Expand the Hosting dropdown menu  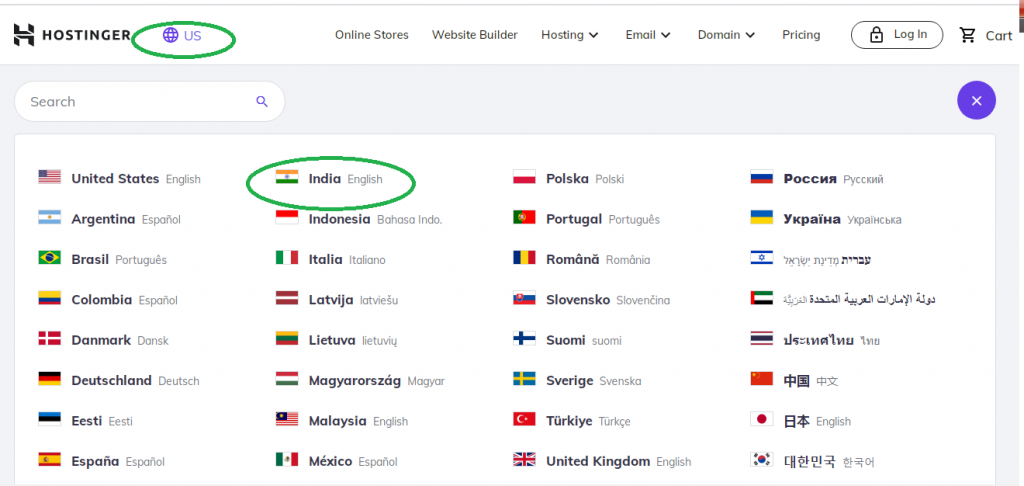(570, 35)
